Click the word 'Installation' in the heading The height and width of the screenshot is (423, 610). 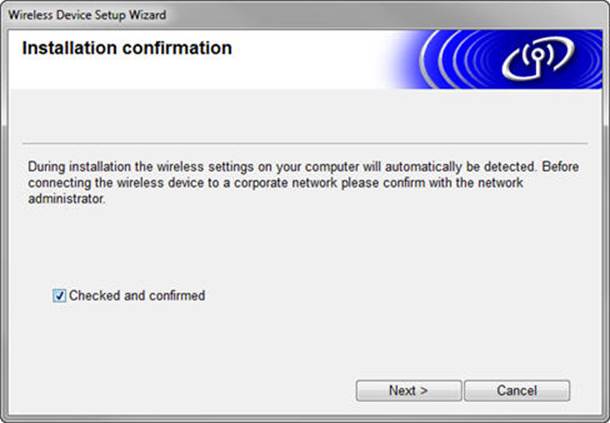coord(70,48)
